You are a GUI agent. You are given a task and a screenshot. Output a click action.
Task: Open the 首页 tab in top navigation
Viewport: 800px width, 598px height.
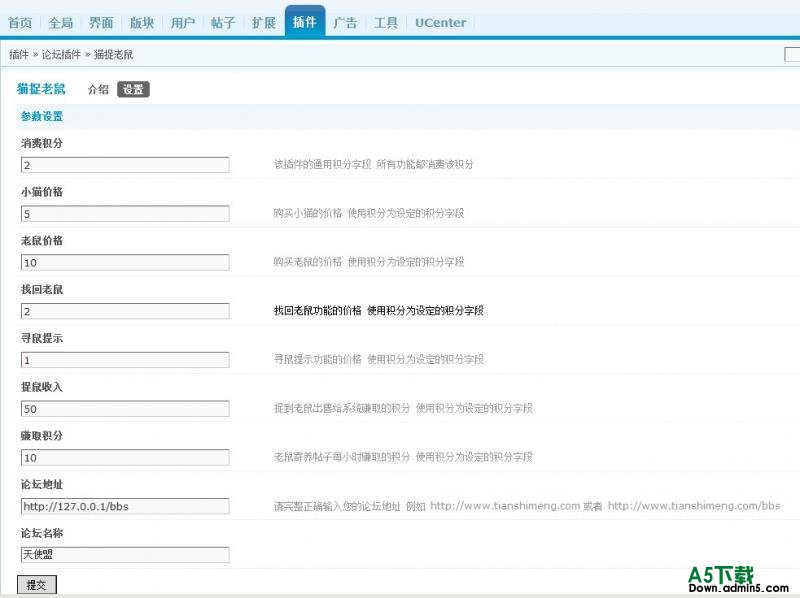[x=20, y=23]
